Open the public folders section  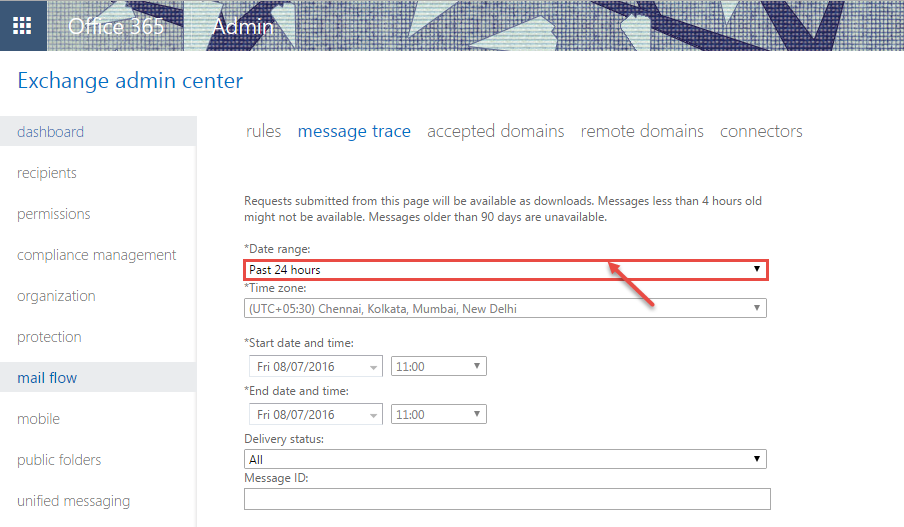[59, 460]
